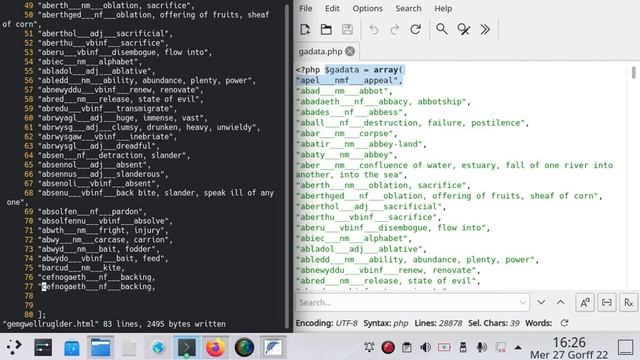Refresh the word count in status bar

564,323
